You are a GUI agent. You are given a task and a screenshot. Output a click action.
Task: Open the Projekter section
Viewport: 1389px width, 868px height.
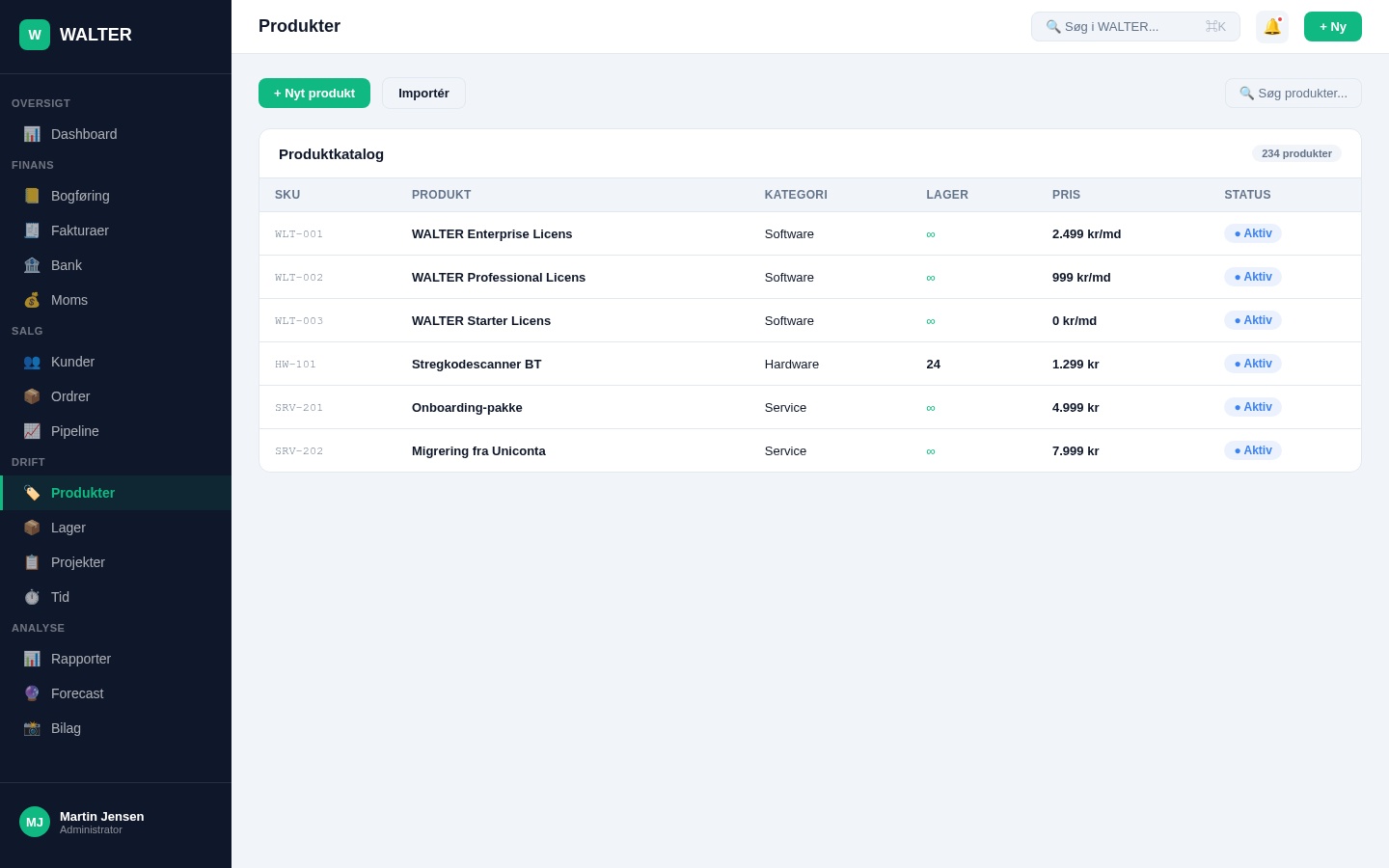click(x=116, y=562)
